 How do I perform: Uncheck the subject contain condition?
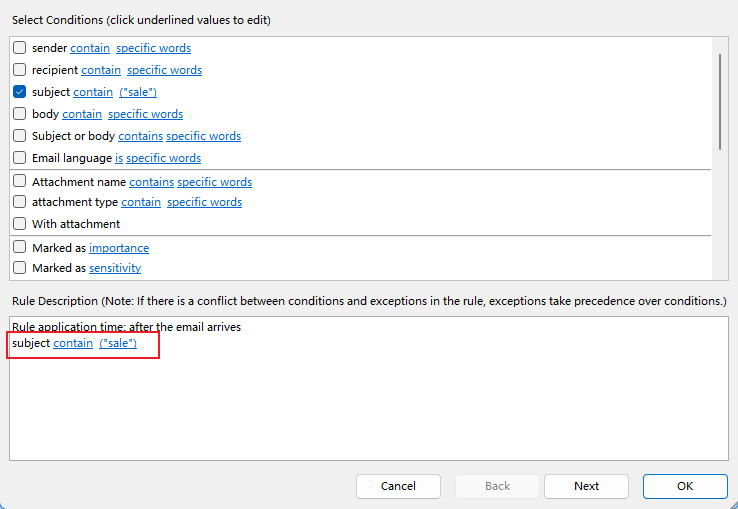(19, 92)
